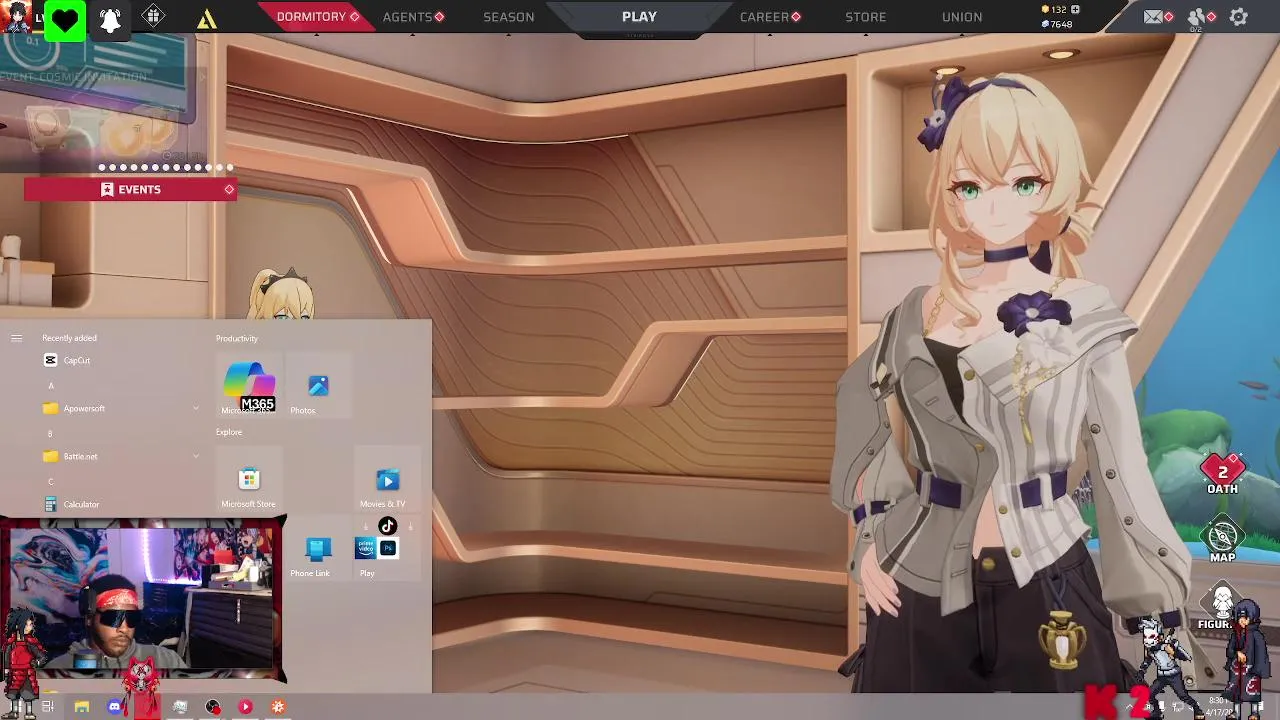
Task: Click the green heart icon
Action: point(65,20)
